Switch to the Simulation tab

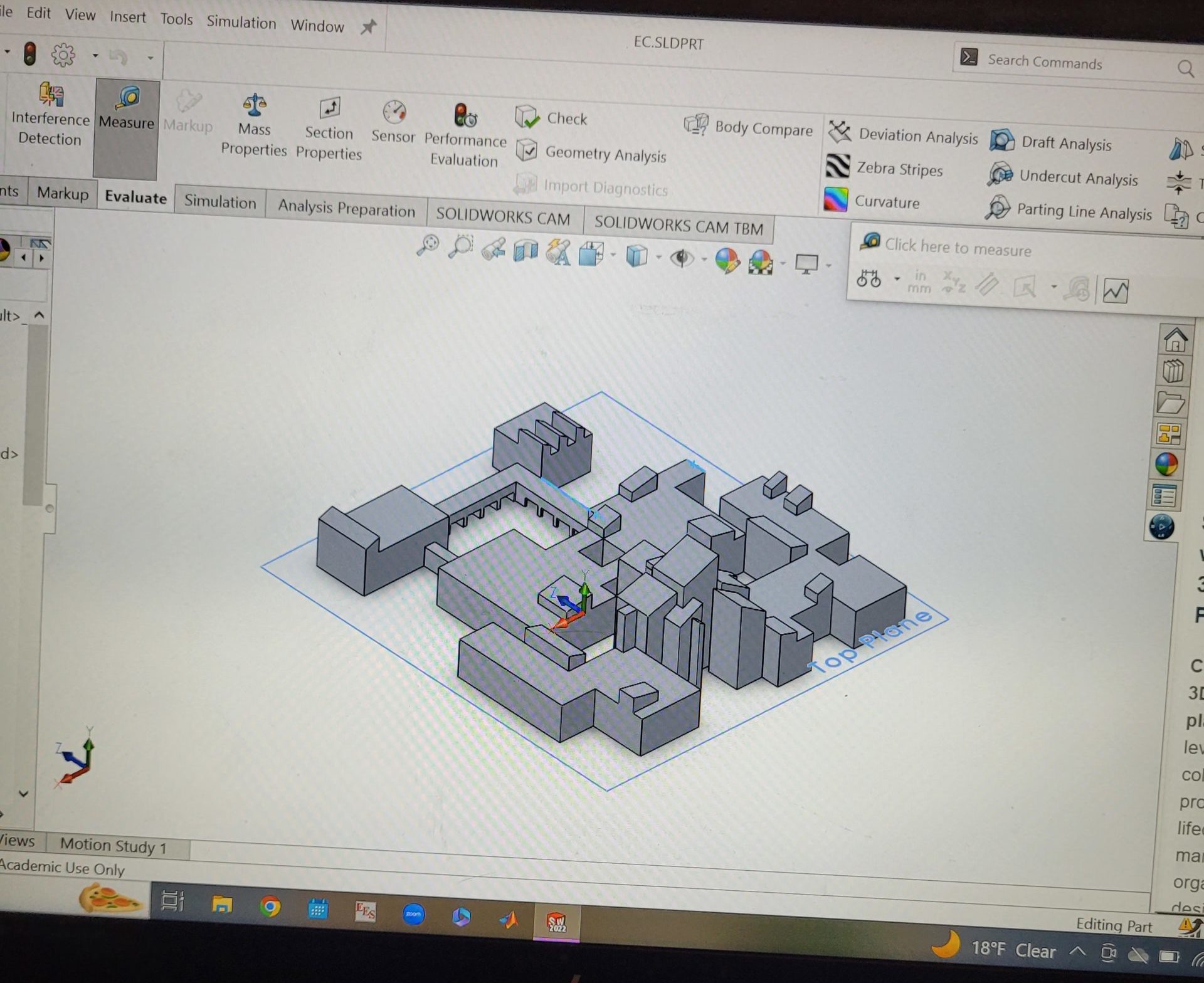click(219, 202)
